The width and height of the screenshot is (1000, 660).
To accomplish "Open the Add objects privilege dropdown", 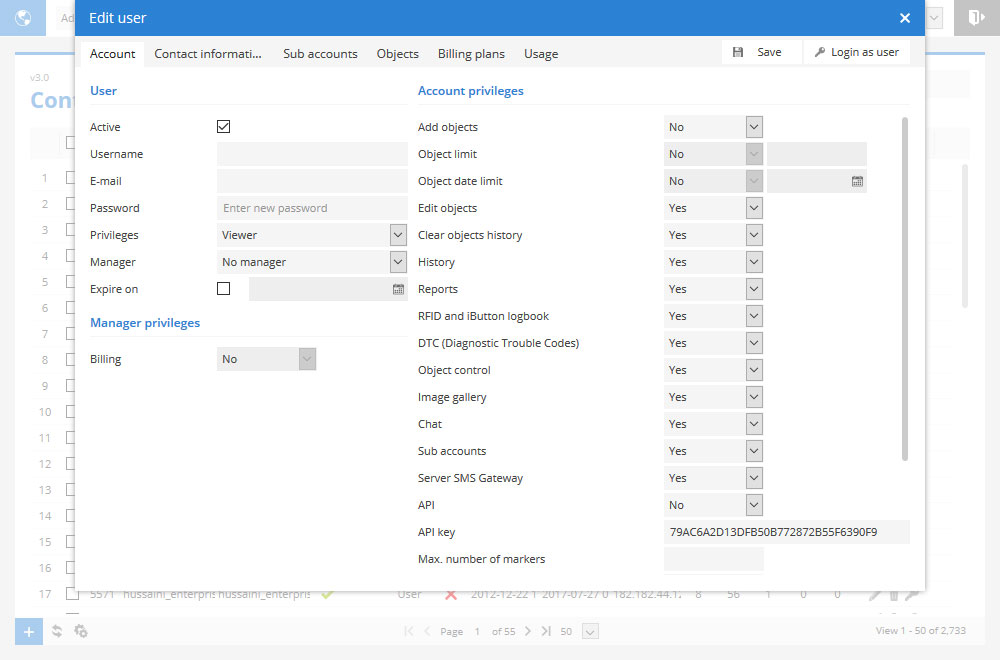I will (713, 127).
